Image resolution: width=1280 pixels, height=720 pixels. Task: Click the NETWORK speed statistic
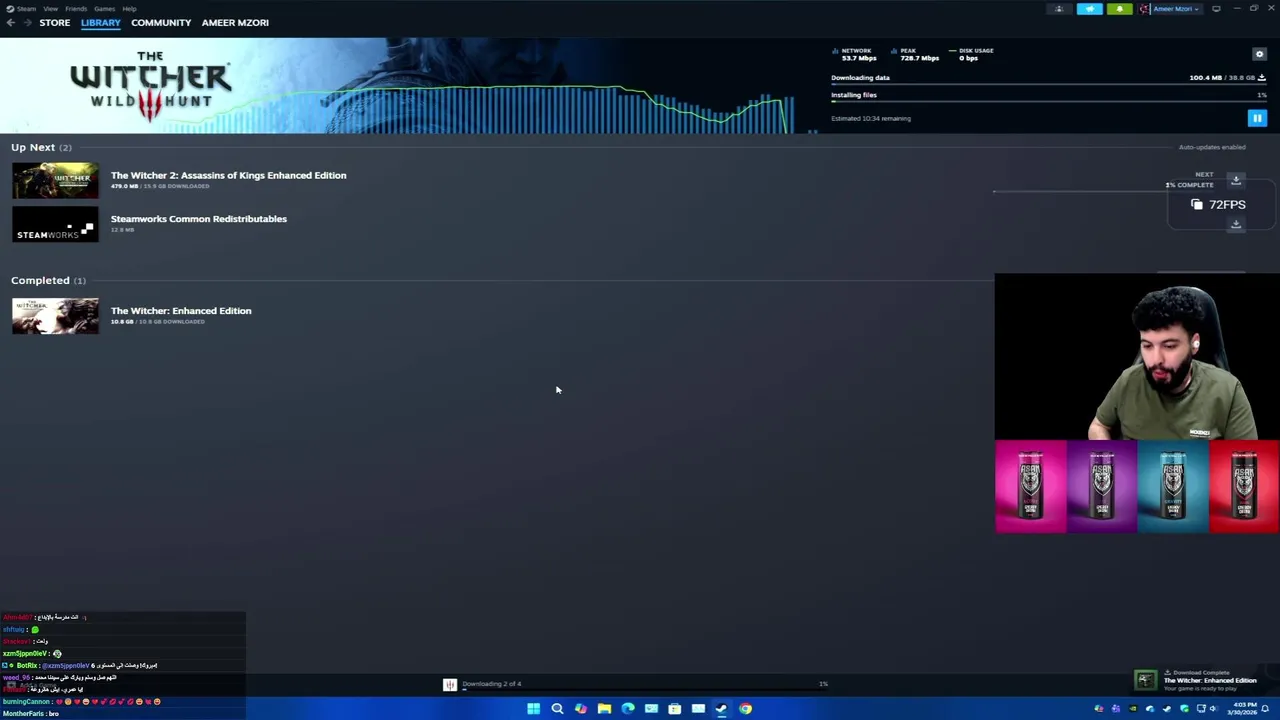click(x=855, y=54)
